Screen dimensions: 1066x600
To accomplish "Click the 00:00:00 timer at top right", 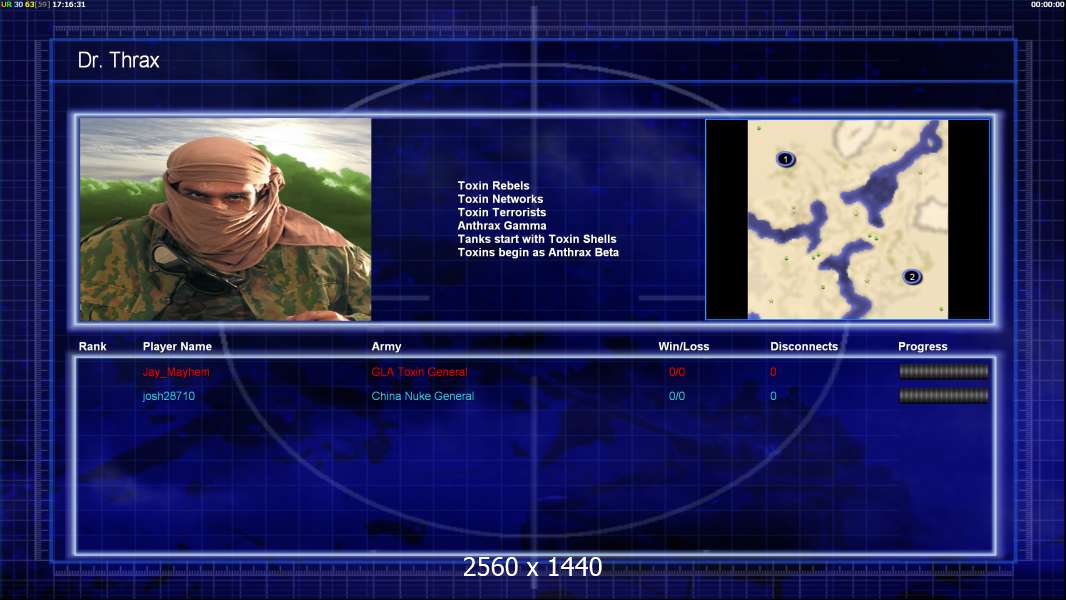I will click(x=1048, y=4).
